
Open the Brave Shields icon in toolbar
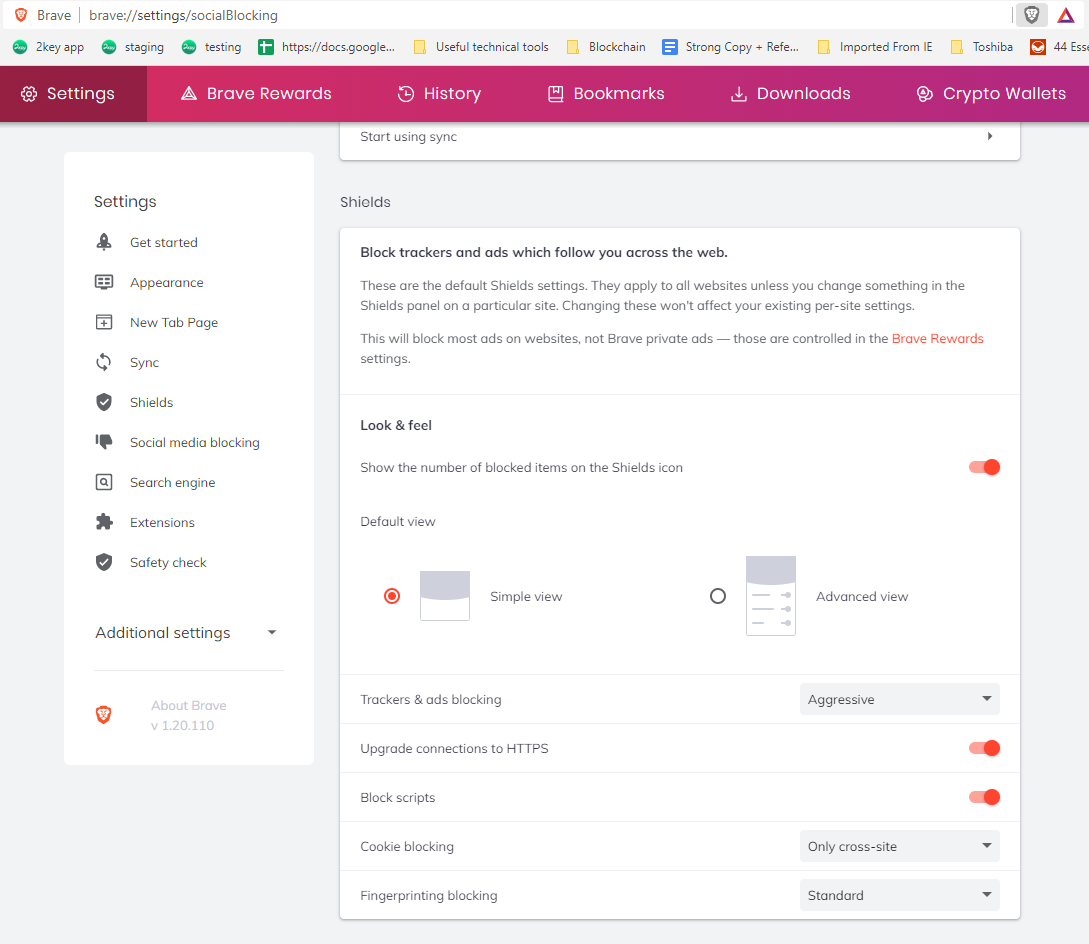click(1031, 15)
